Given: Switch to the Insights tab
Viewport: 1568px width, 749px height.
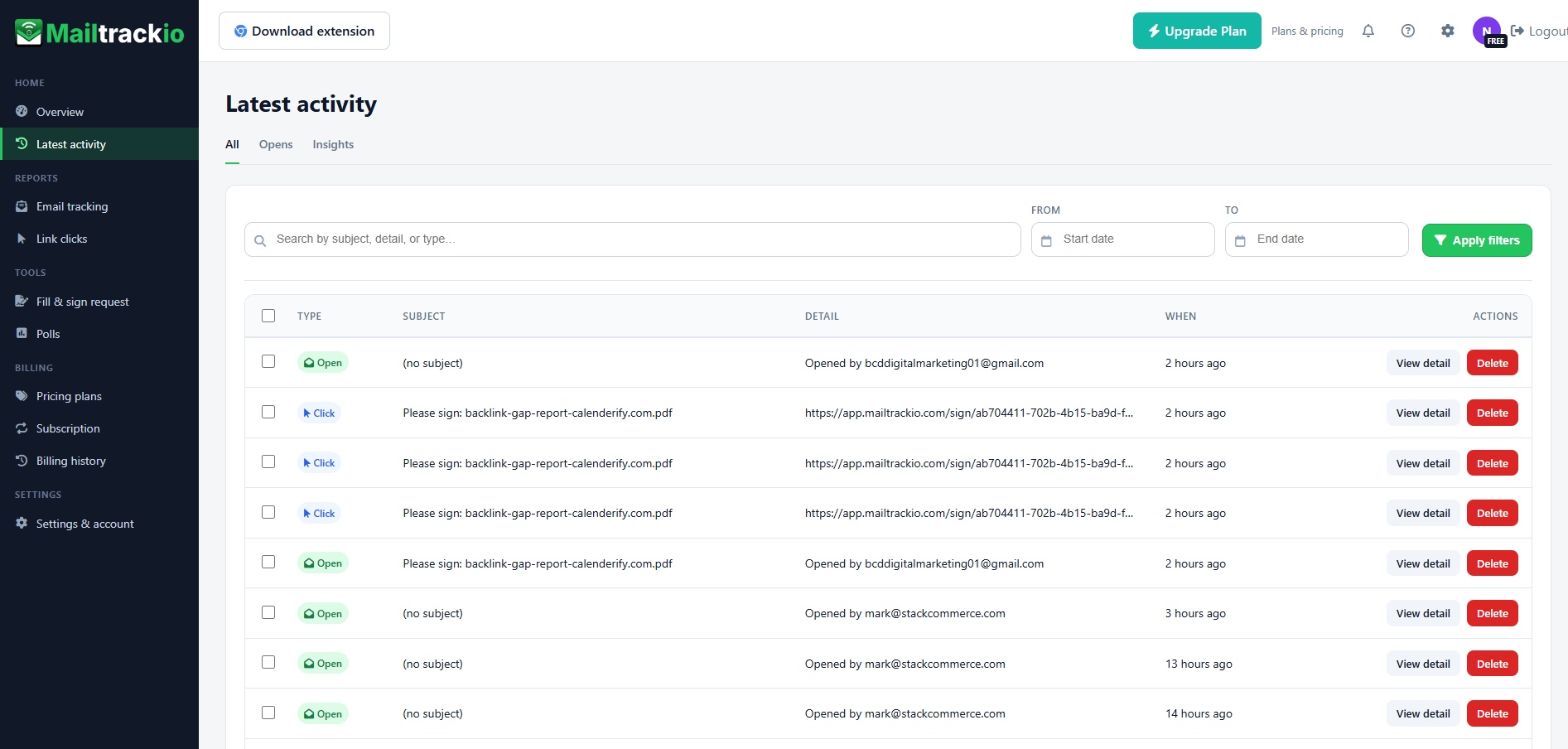Looking at the screenshot, I should coord(333,144).
